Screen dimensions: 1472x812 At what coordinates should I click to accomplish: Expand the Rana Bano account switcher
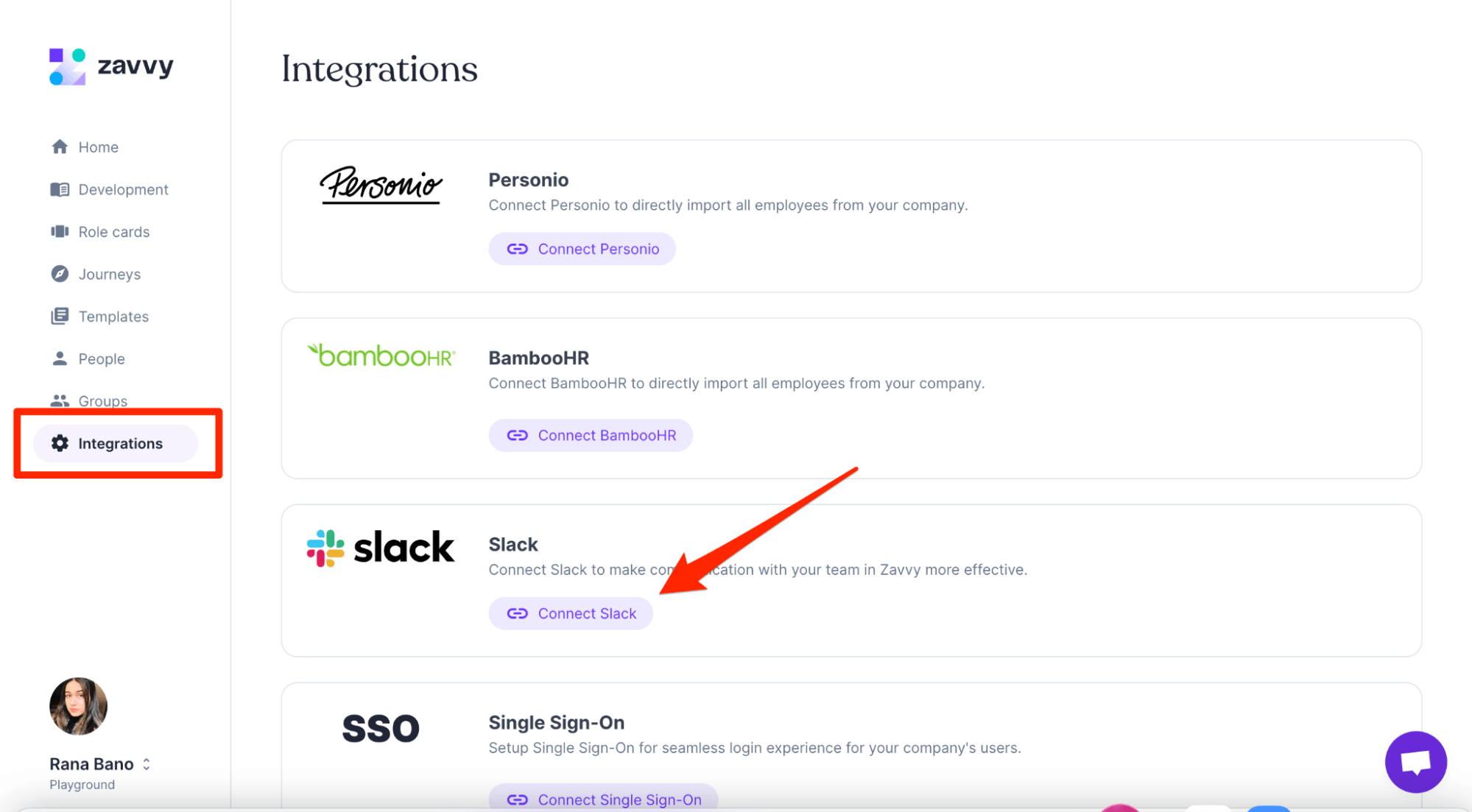pos(147,764)
